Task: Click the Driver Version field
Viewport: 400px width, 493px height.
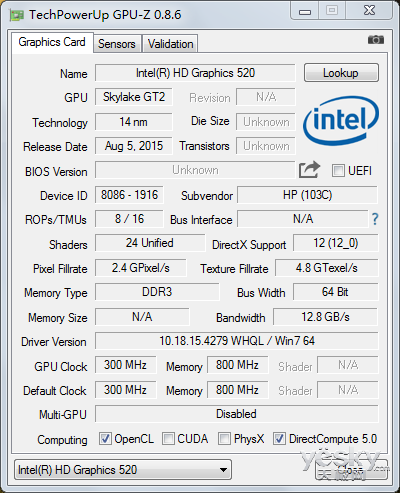Action: tap(237, 341)
